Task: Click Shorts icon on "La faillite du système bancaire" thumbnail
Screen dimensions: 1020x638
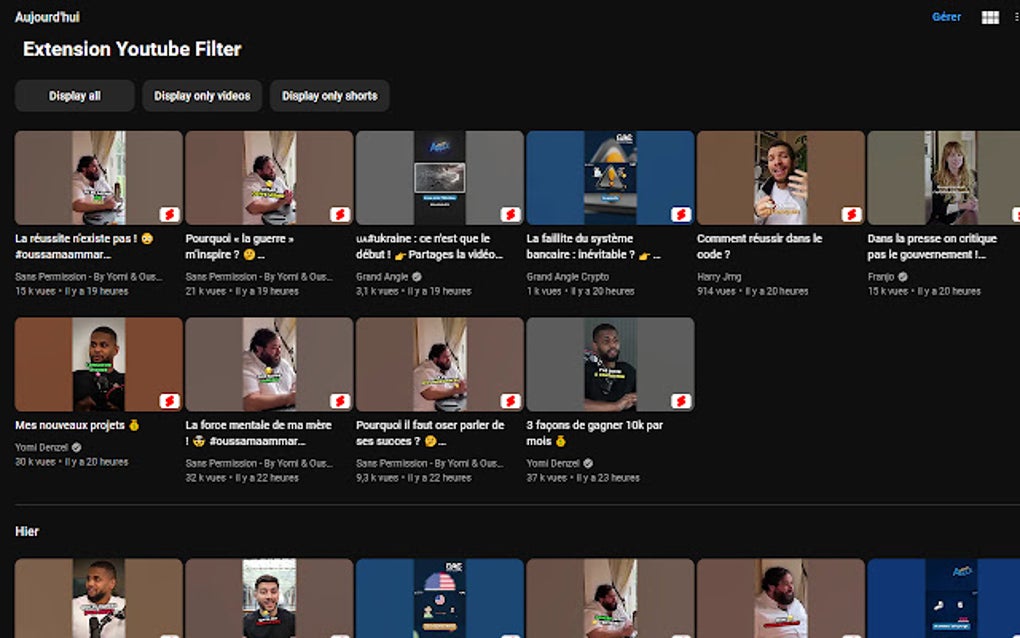Action: tap(682, 214)
